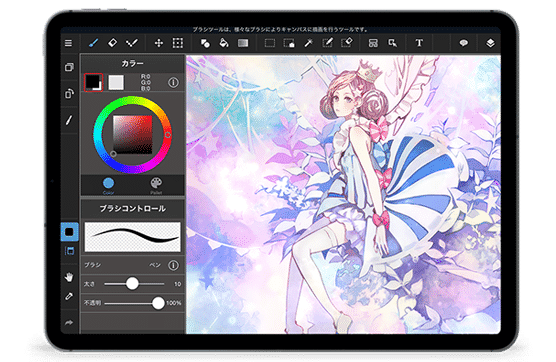
Task: Click the ブラシコントロール panel title
Action: pyautogui.click(x=133, y=208)
